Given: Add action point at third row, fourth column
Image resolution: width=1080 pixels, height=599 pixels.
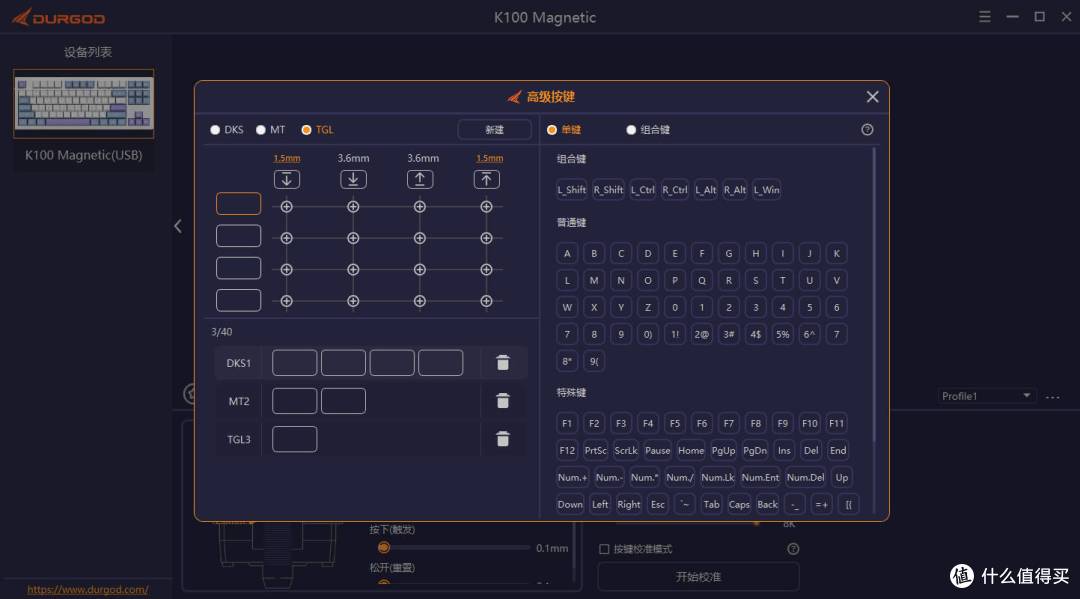Looking at the screenshot, I should [x=486, y=270].
